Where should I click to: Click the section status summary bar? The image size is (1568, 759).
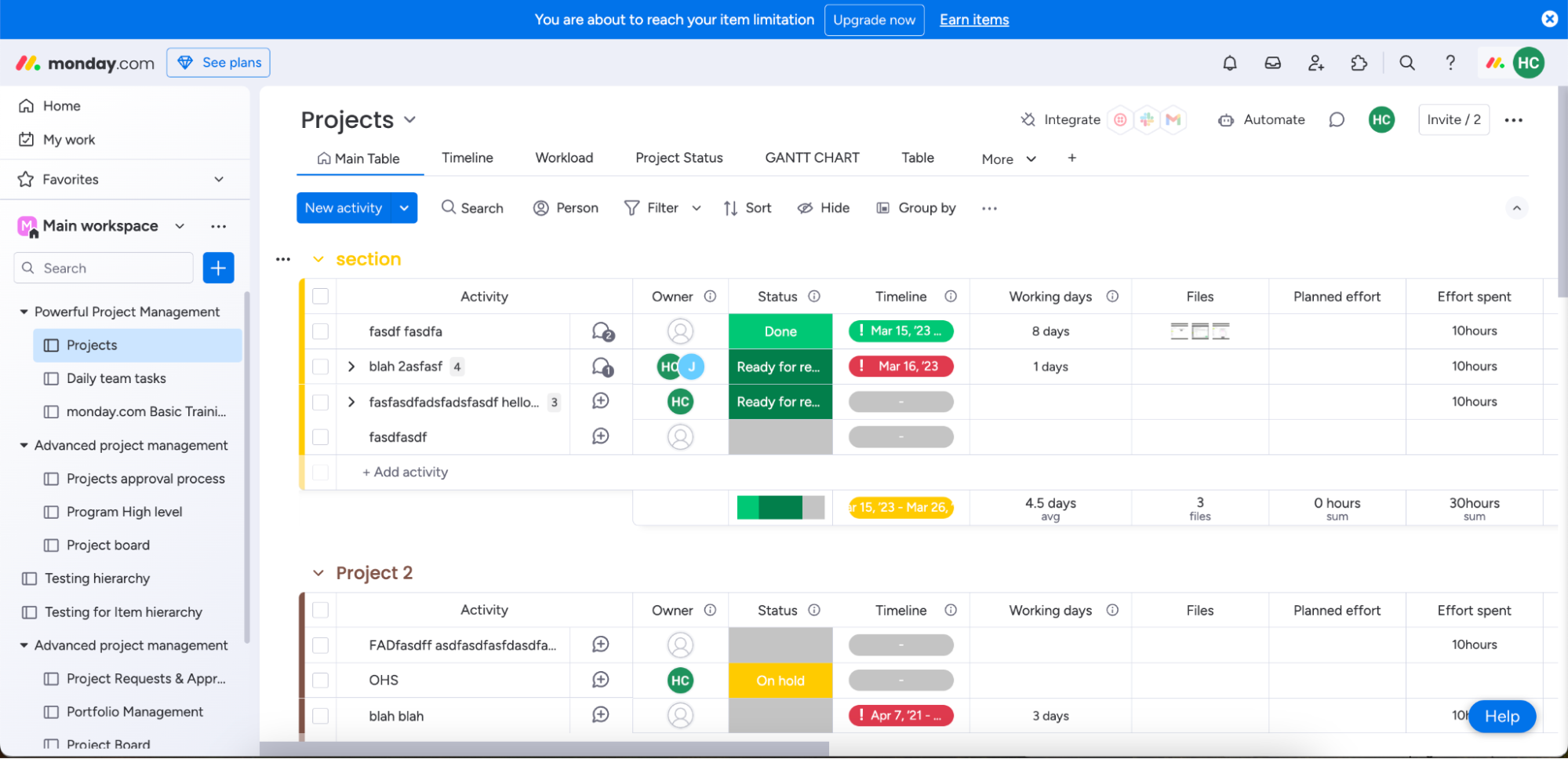coord(780,508)
